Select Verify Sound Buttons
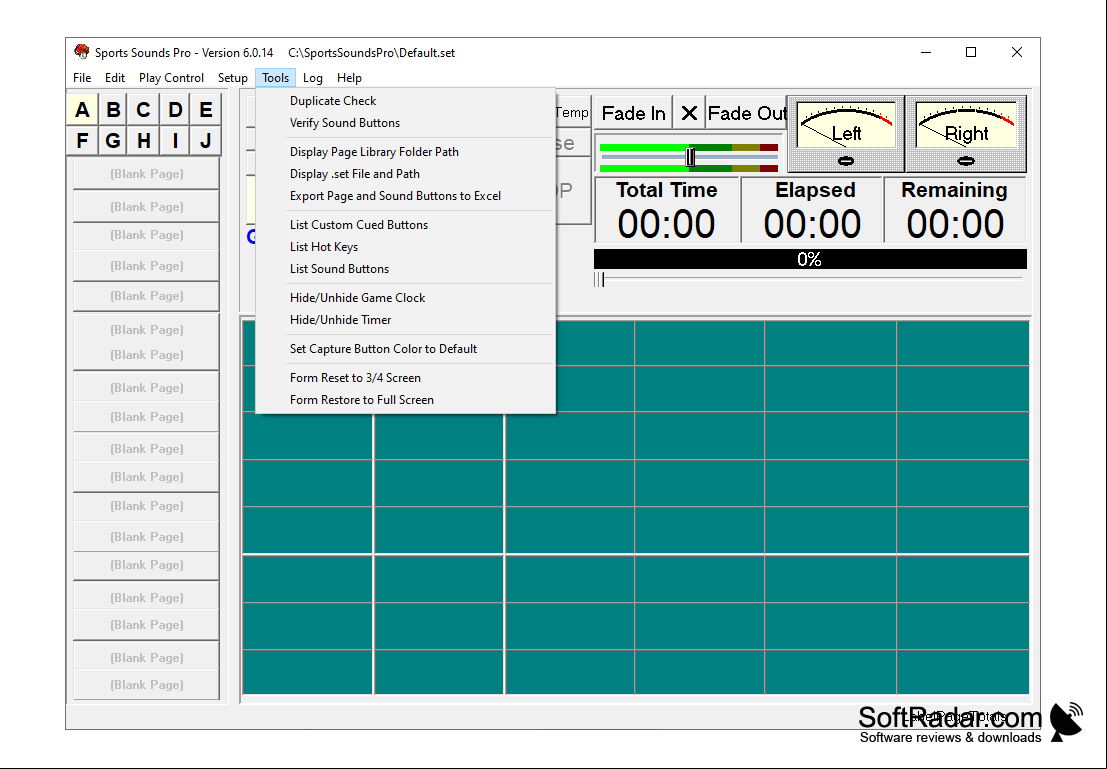1107x769 pixels. [405, 123]
